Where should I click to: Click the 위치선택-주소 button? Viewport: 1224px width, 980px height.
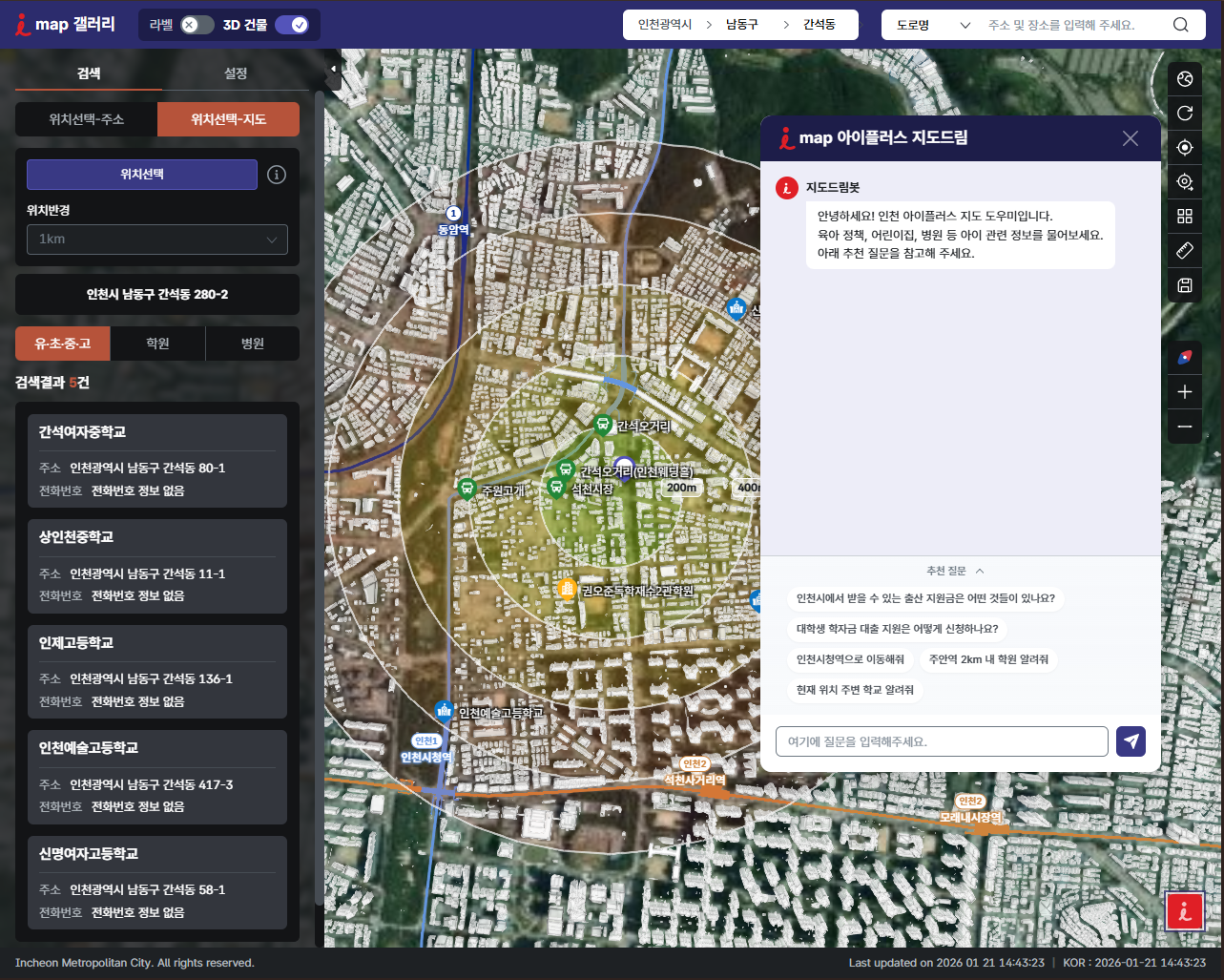(x=87, y=119)
